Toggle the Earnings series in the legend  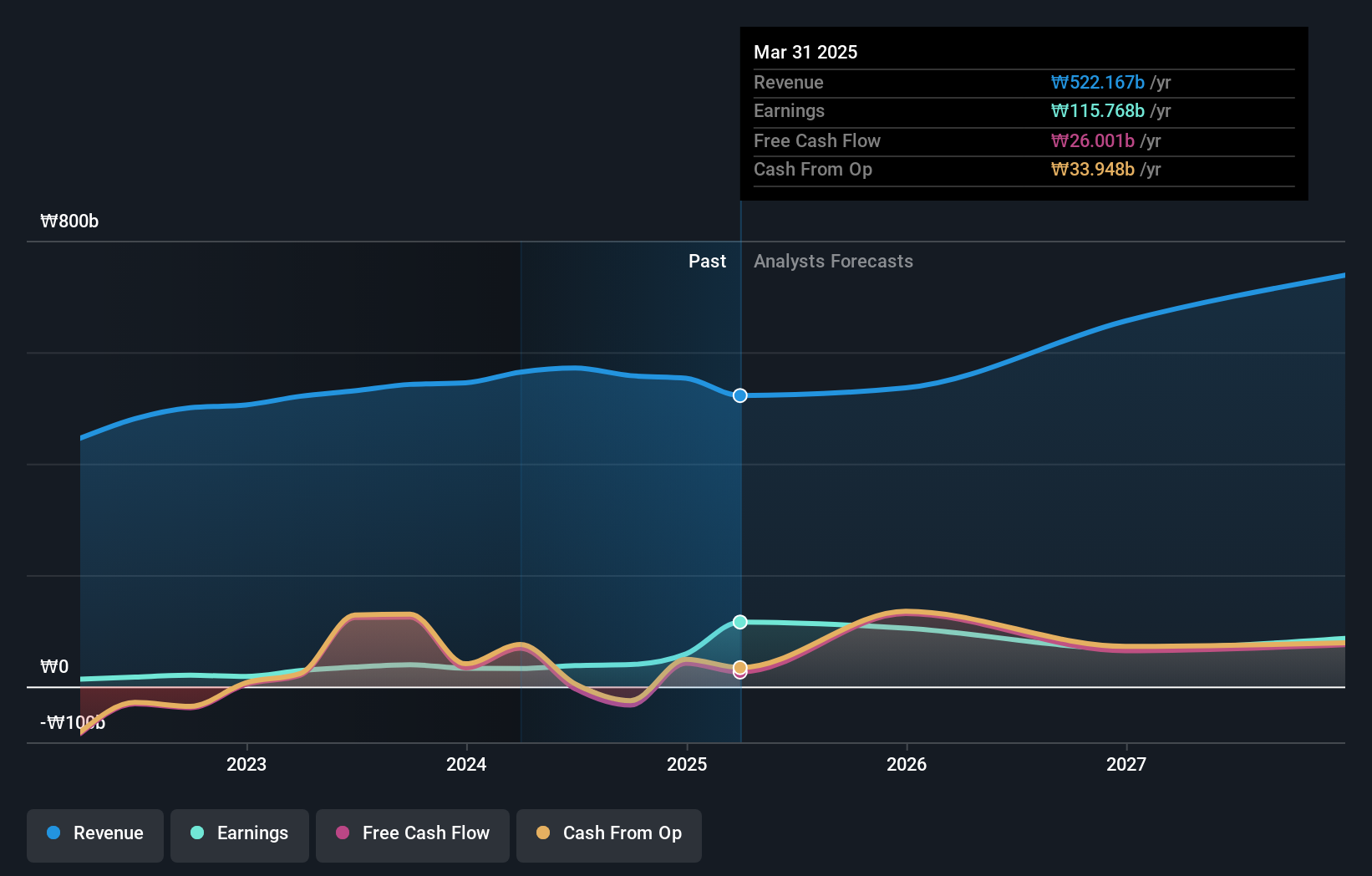point(239,834)
